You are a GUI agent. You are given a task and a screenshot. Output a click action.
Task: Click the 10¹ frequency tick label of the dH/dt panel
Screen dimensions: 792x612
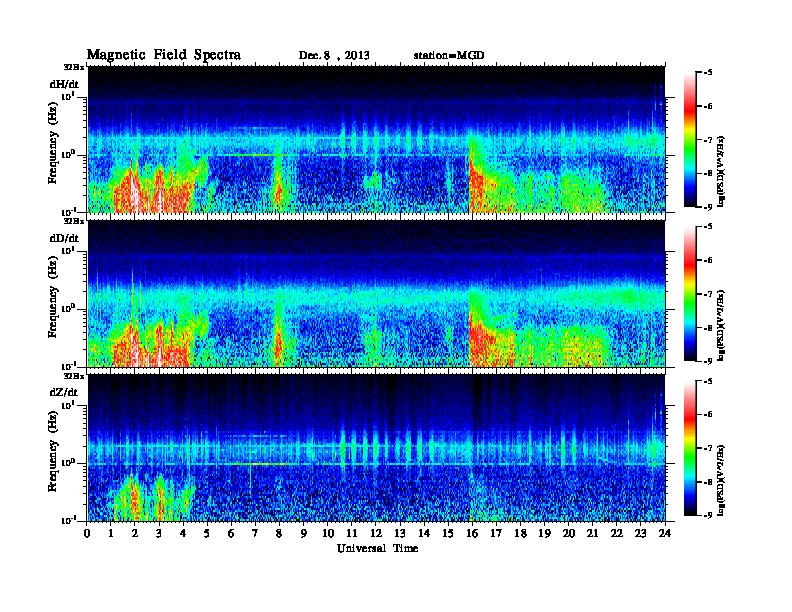coord(68,96)
